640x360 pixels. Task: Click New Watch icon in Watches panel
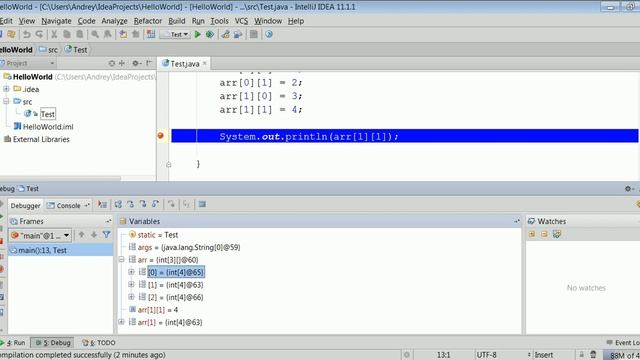coord(532,234)
